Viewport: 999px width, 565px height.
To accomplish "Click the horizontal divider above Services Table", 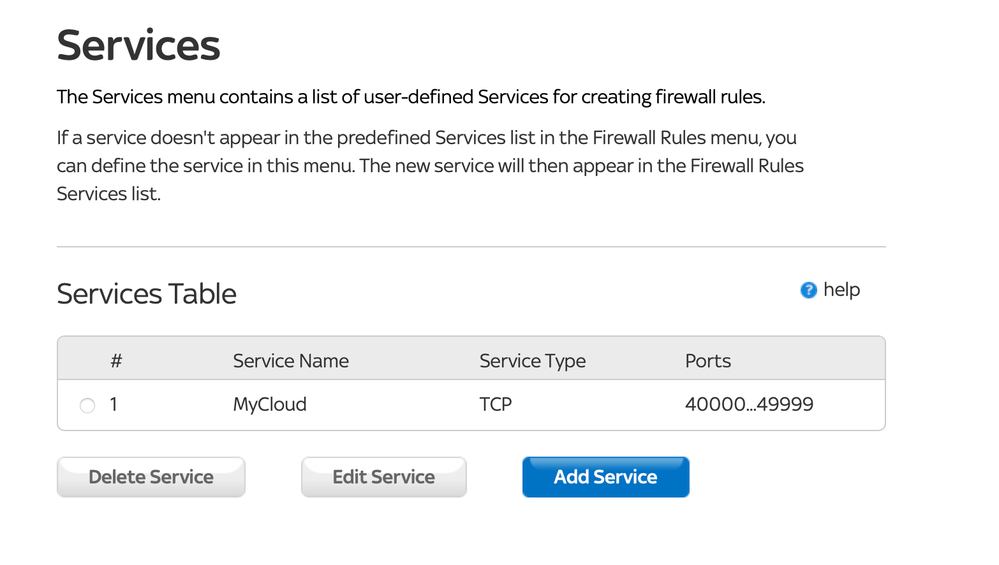I will pyautogui.click(x=471, y=246).
